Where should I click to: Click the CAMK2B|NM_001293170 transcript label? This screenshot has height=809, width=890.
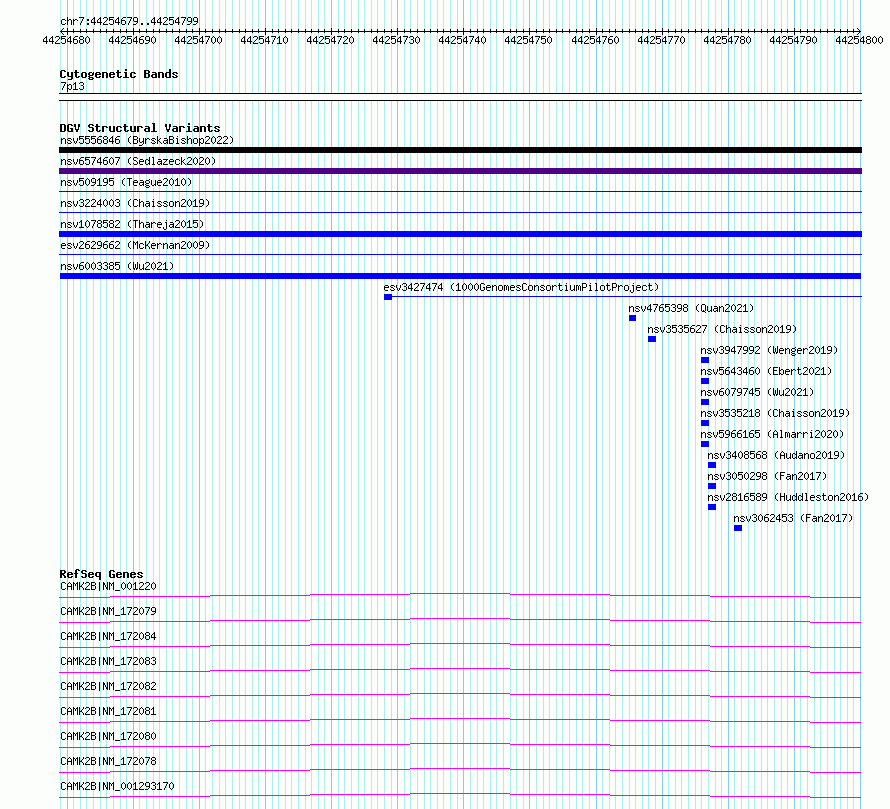click(x=117, y=786)
